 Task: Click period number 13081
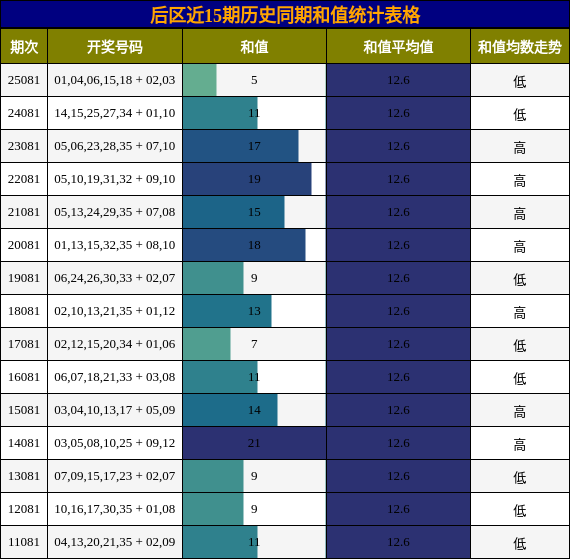[24, 476]
